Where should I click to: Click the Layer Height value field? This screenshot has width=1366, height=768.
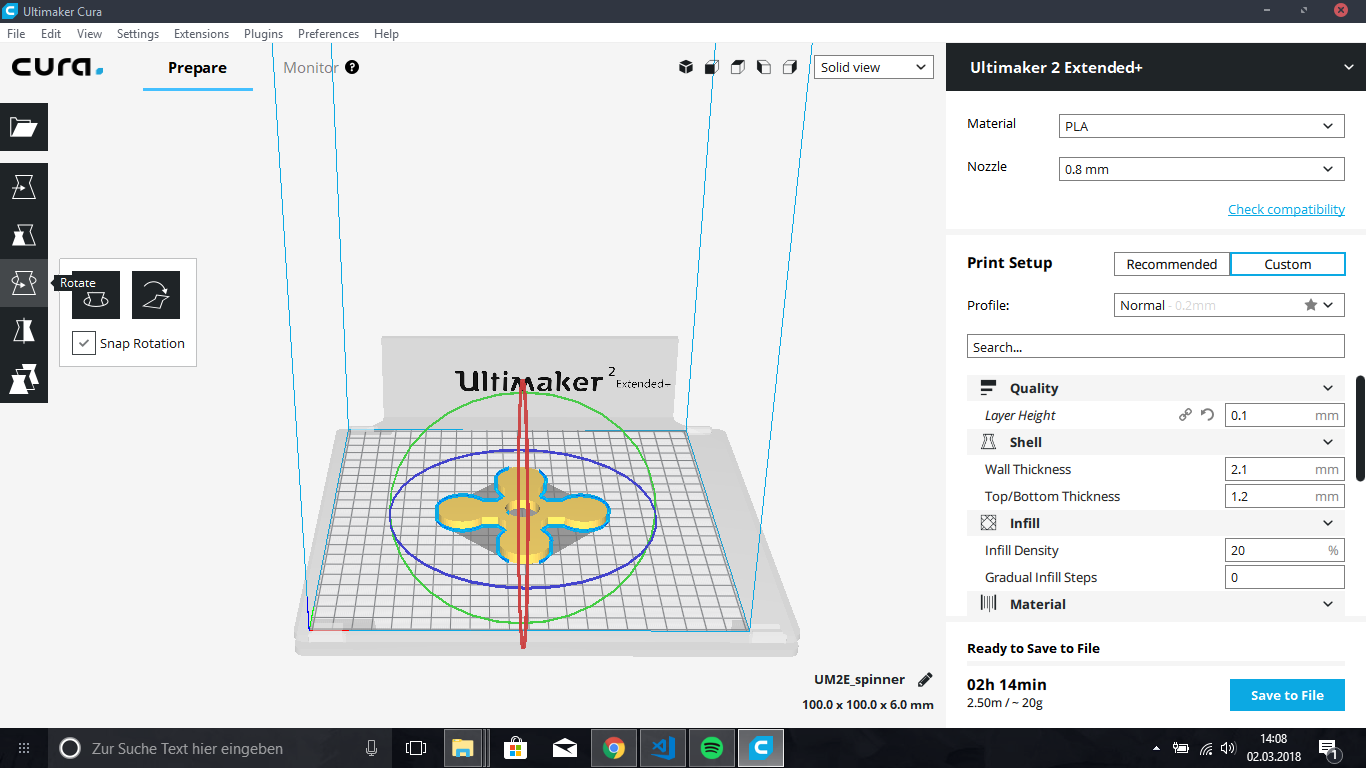1285,415
